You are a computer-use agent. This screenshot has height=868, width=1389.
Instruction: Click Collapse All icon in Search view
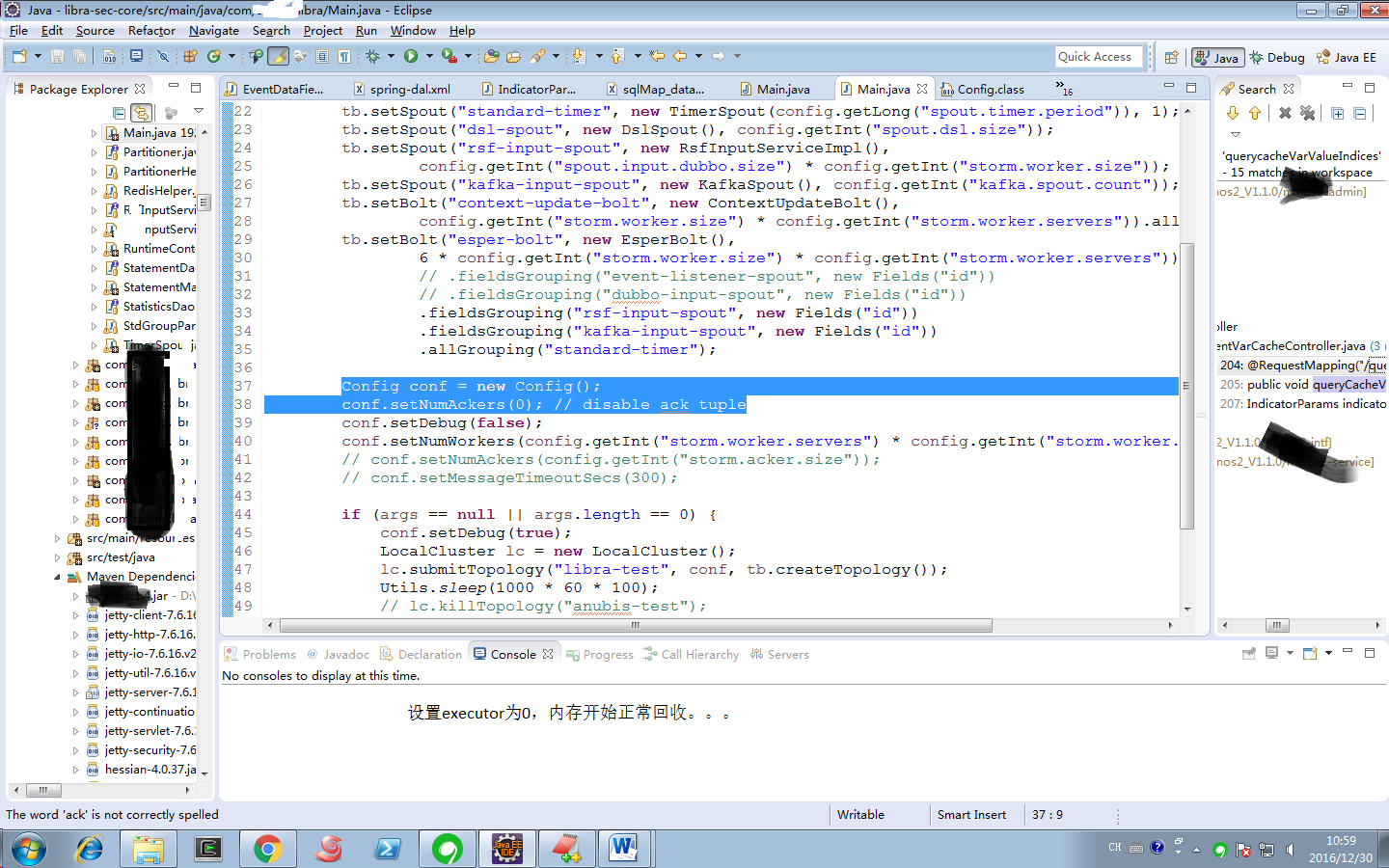1359,113
